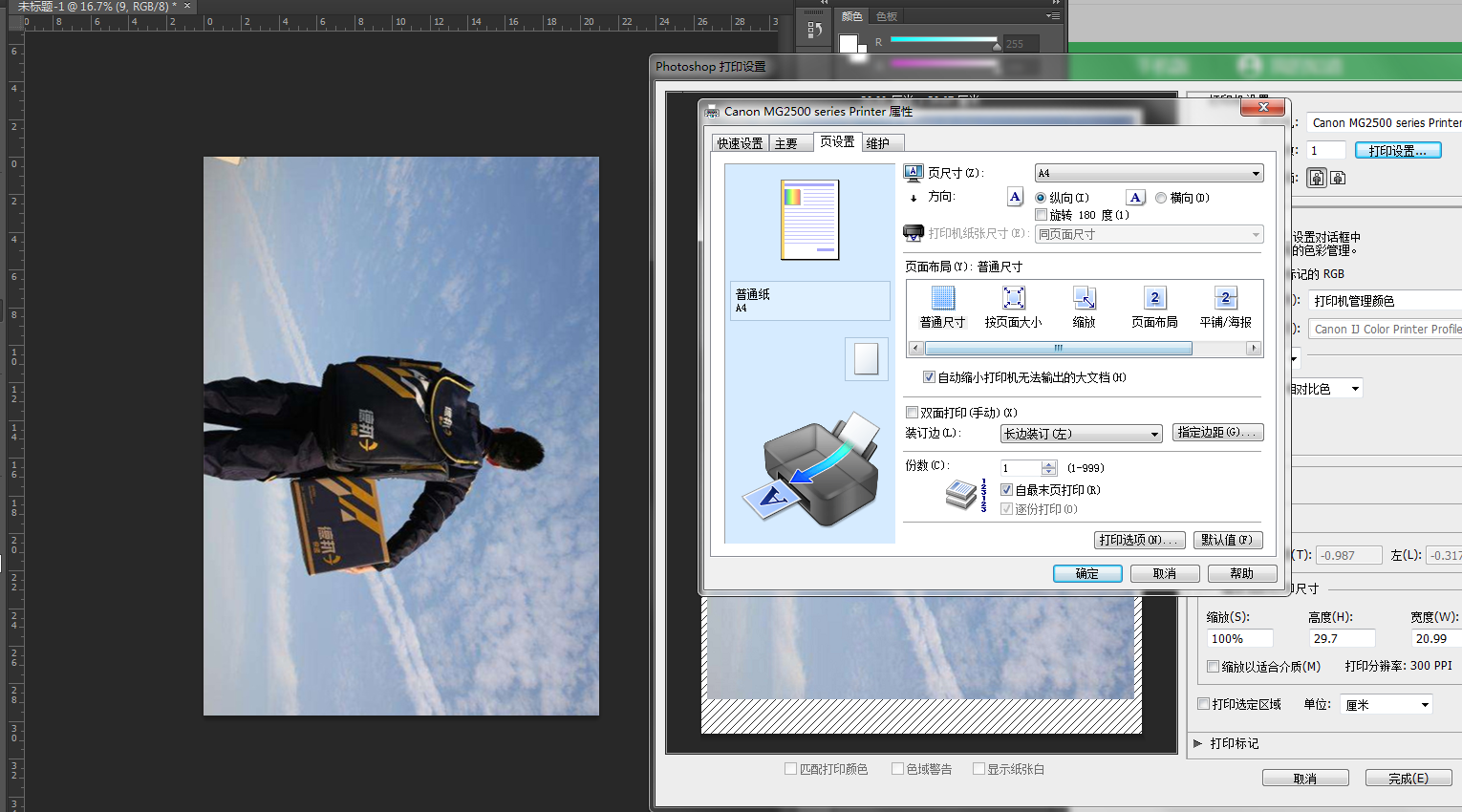The height and width of the screenshot is (812, 1462).
Task: Click the landscape orientation A icon
Action: [x=1135, y=198]
